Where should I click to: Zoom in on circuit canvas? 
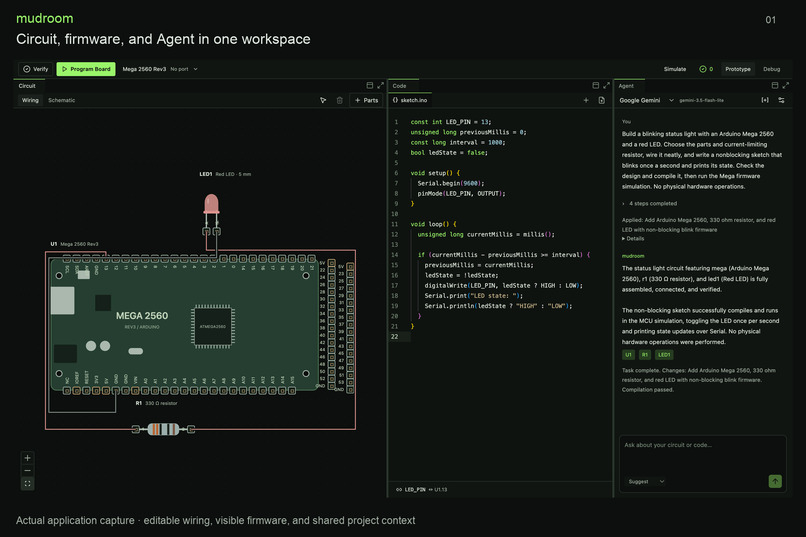click(28, 458)
